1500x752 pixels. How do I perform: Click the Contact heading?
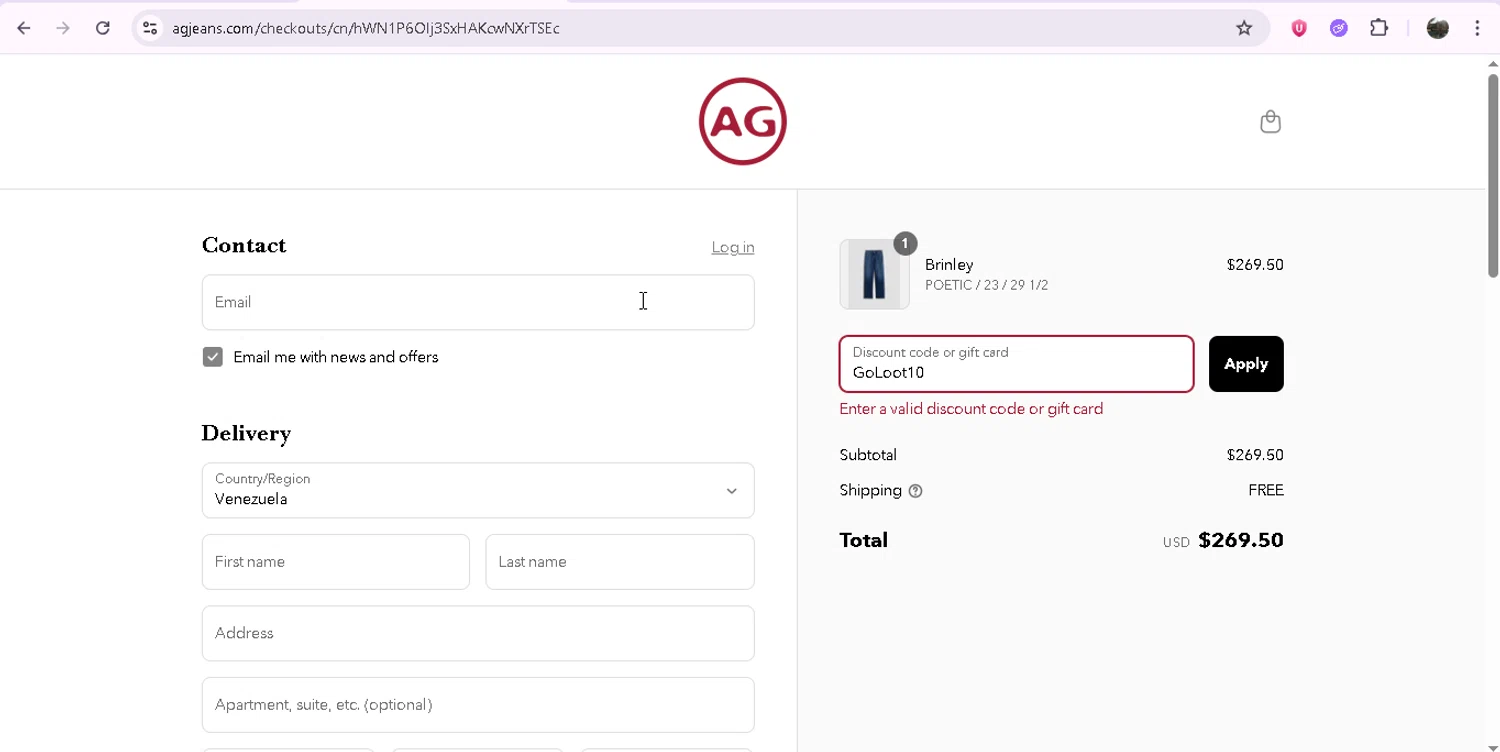pyautogui.click(x=244, y=245)
